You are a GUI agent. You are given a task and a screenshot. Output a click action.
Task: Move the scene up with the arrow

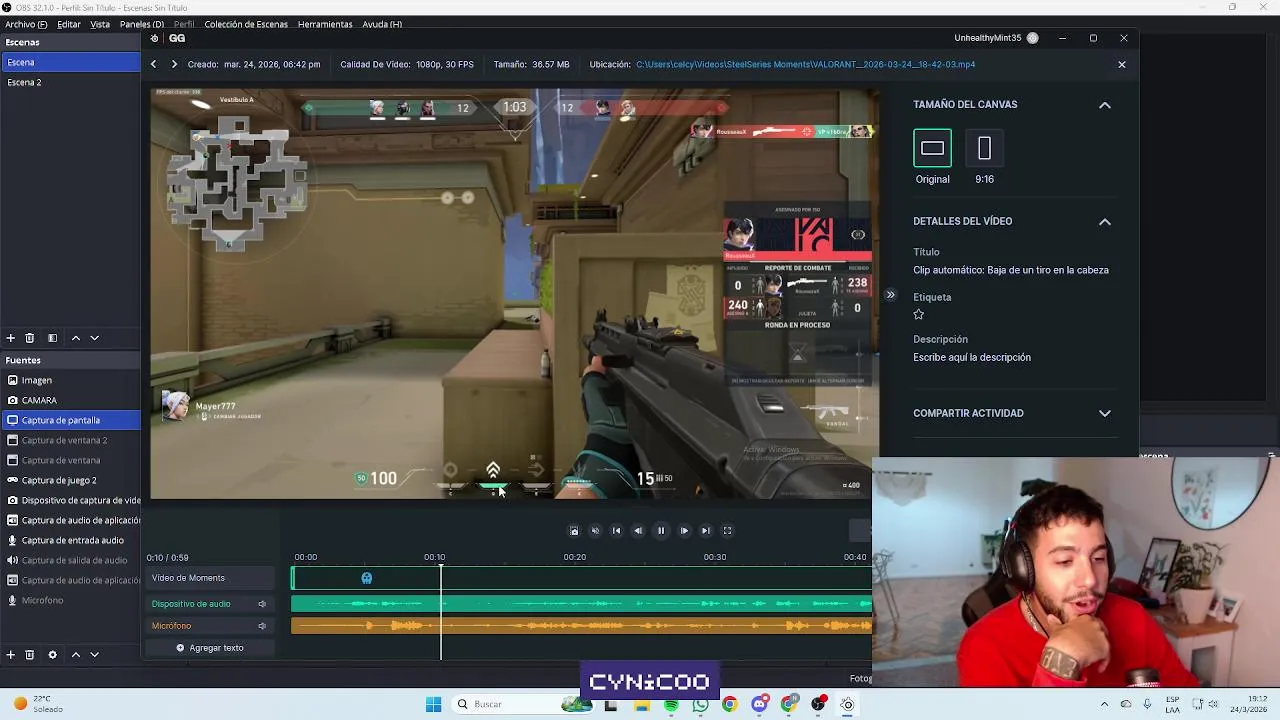75,338
